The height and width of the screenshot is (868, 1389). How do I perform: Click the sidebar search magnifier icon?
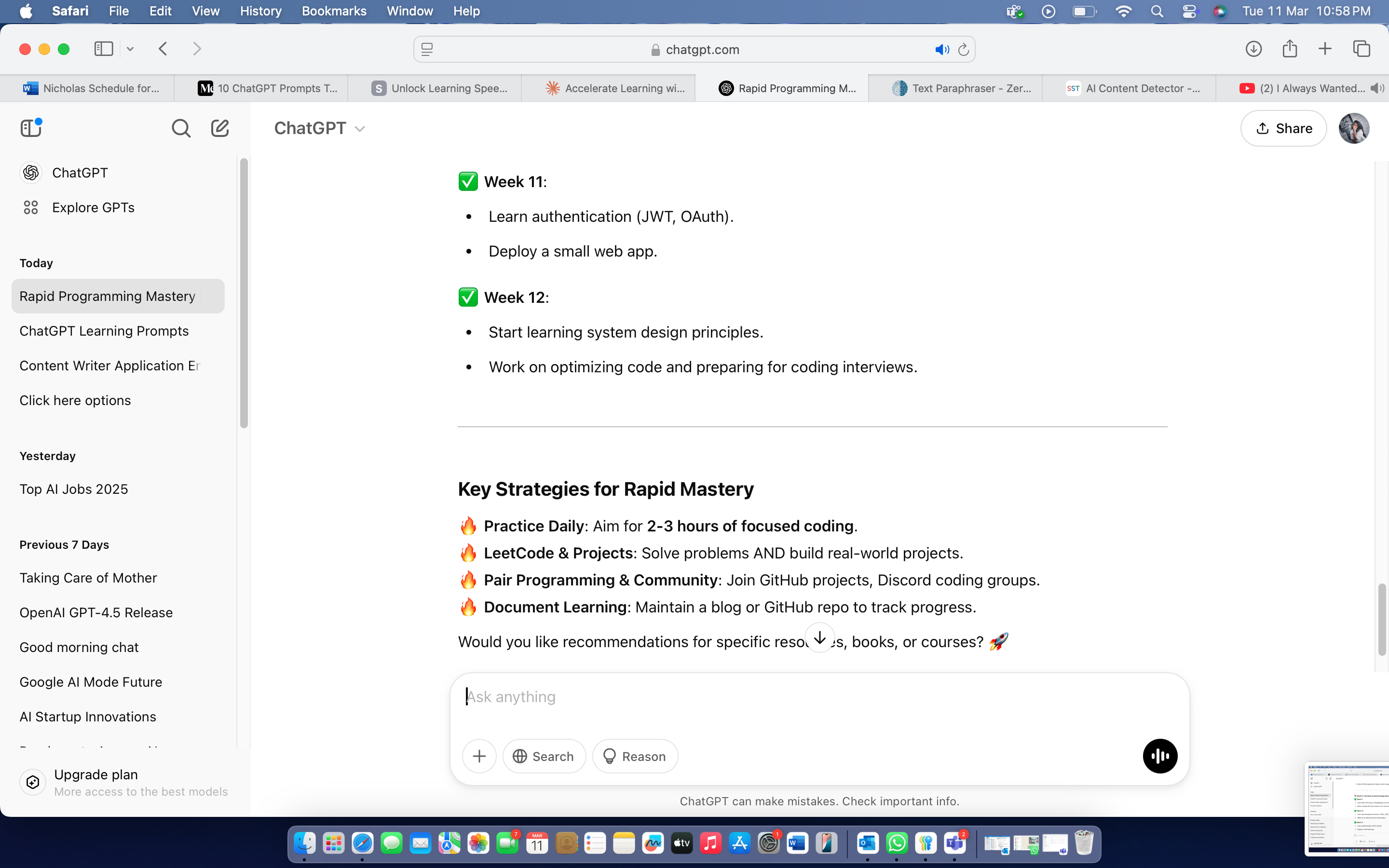tap(181, 128)
